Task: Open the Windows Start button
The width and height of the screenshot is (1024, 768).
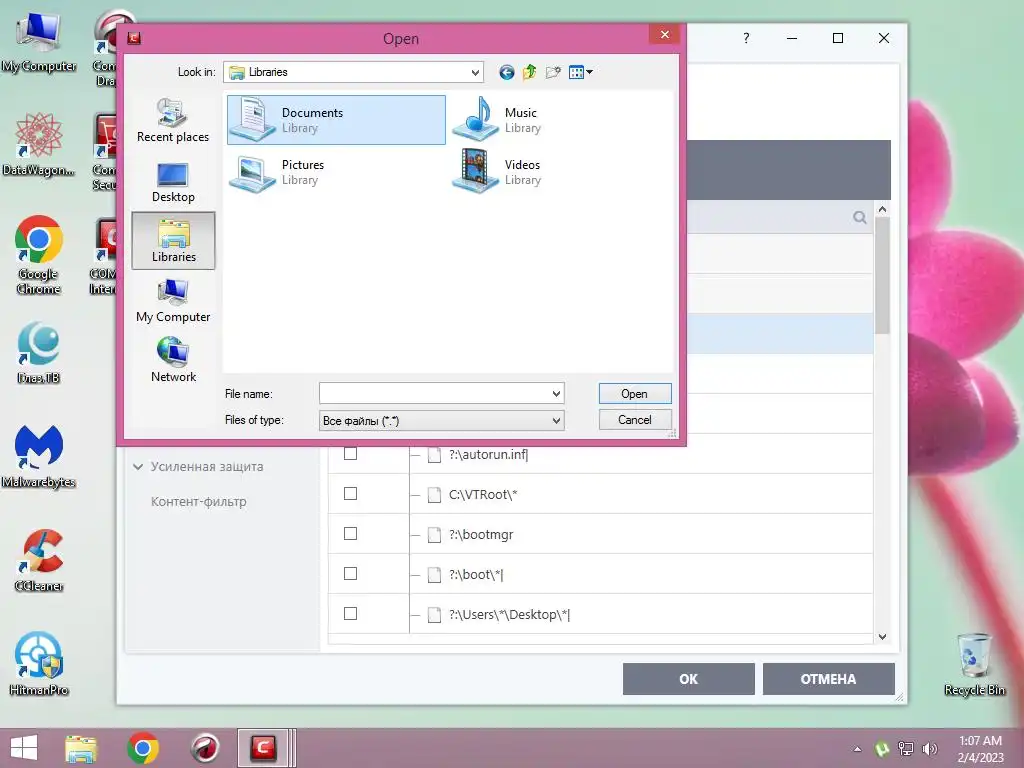Action: (x=24, y=748)
